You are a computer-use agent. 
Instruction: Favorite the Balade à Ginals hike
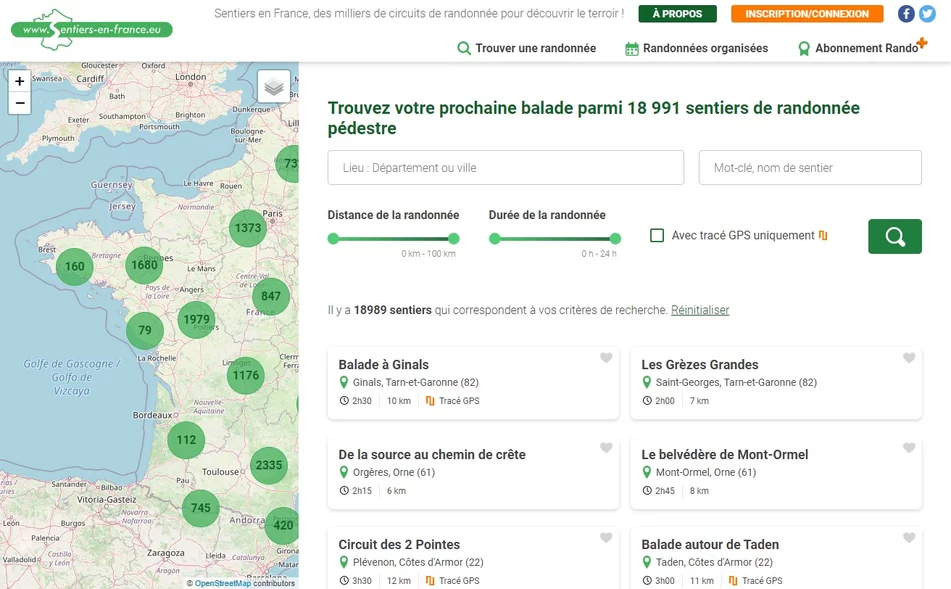point(606,358)
